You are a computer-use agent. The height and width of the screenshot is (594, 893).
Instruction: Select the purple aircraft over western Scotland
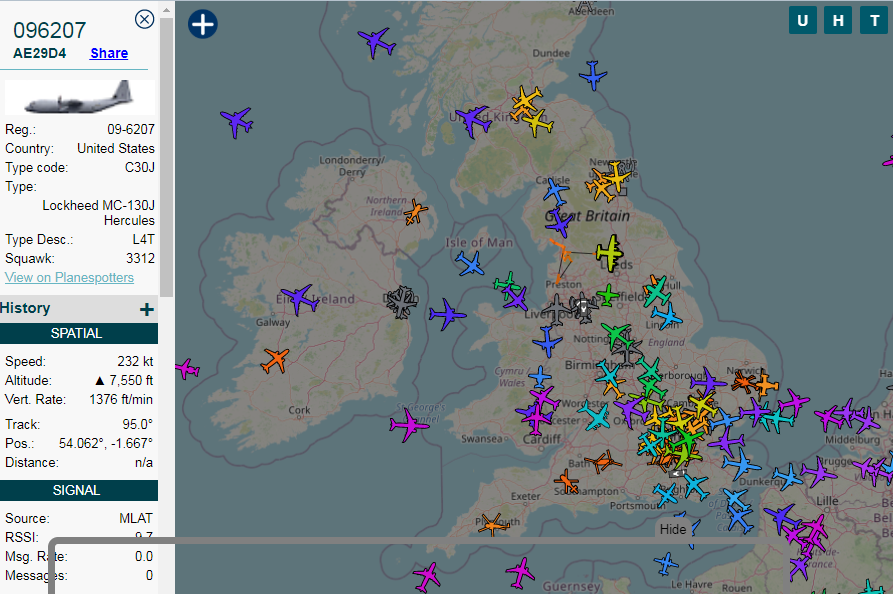(x=473, y=120)
